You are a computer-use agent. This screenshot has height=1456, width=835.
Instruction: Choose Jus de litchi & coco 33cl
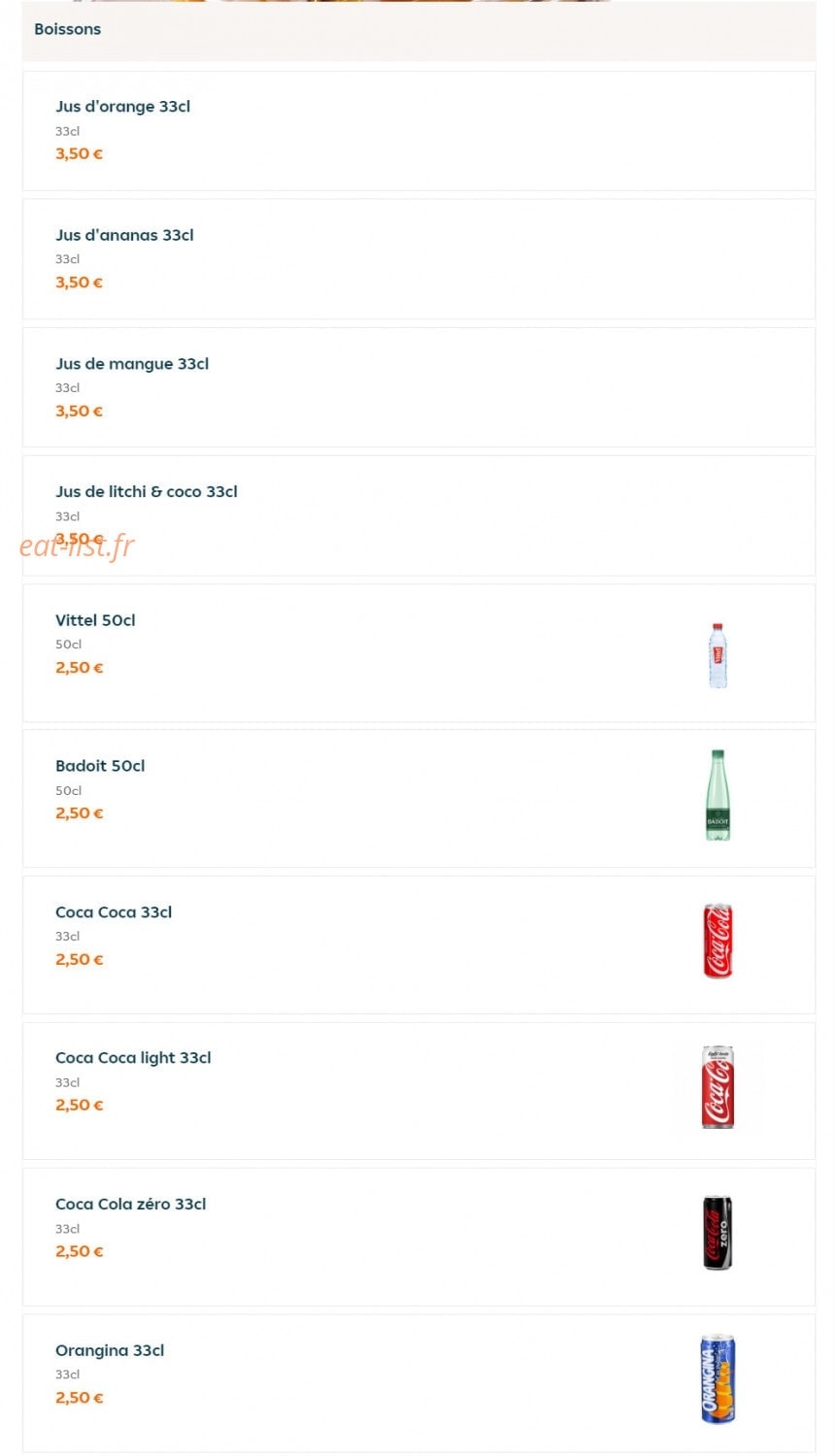(x=418, y=515)
